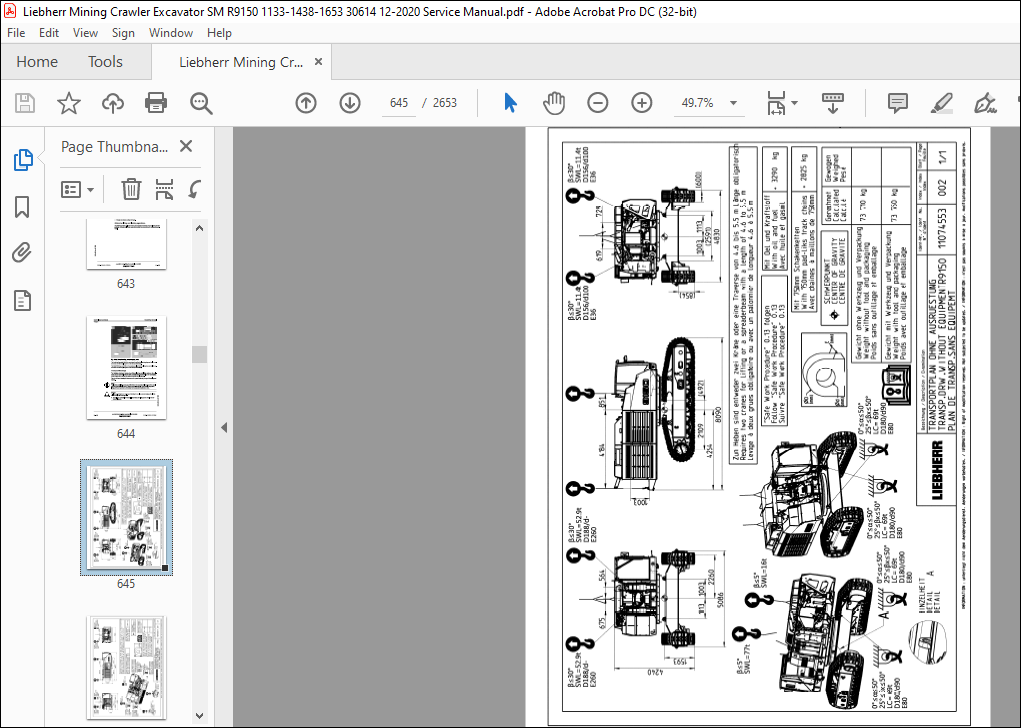This screenshot has width=1021, height=728.
Task: Activate the Hand pan tool
Action: 553,103
